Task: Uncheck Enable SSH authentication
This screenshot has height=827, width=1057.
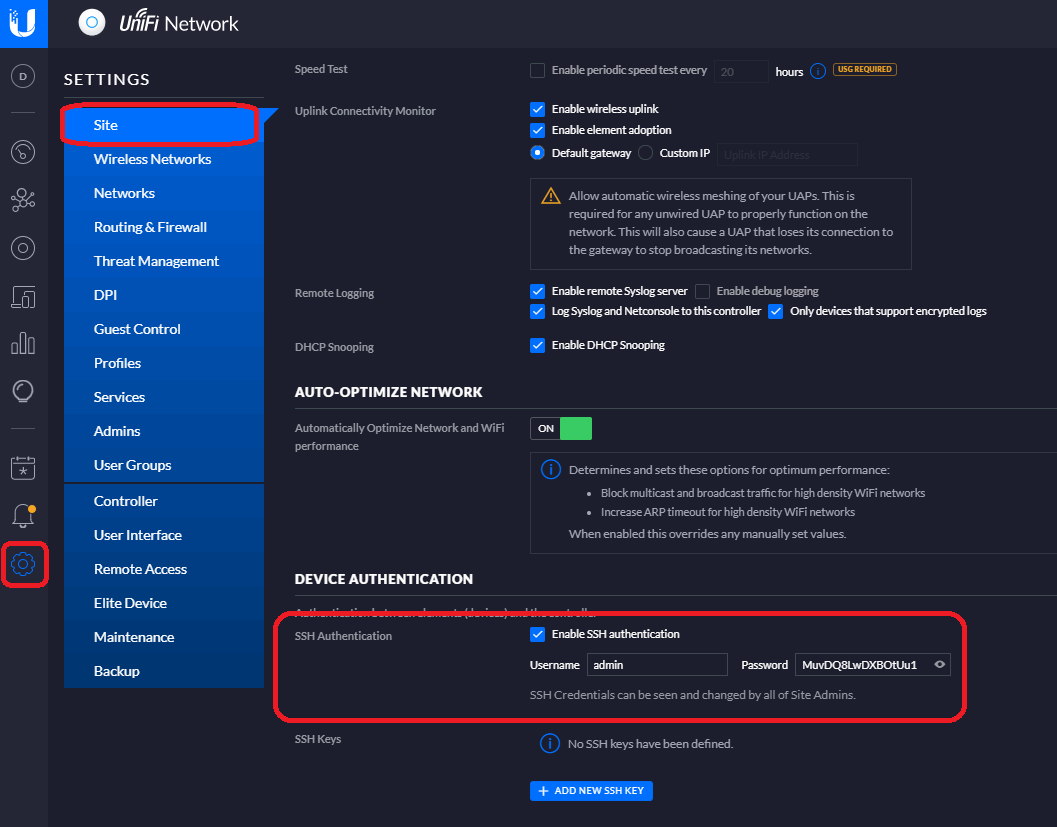Action: point(537,634)
